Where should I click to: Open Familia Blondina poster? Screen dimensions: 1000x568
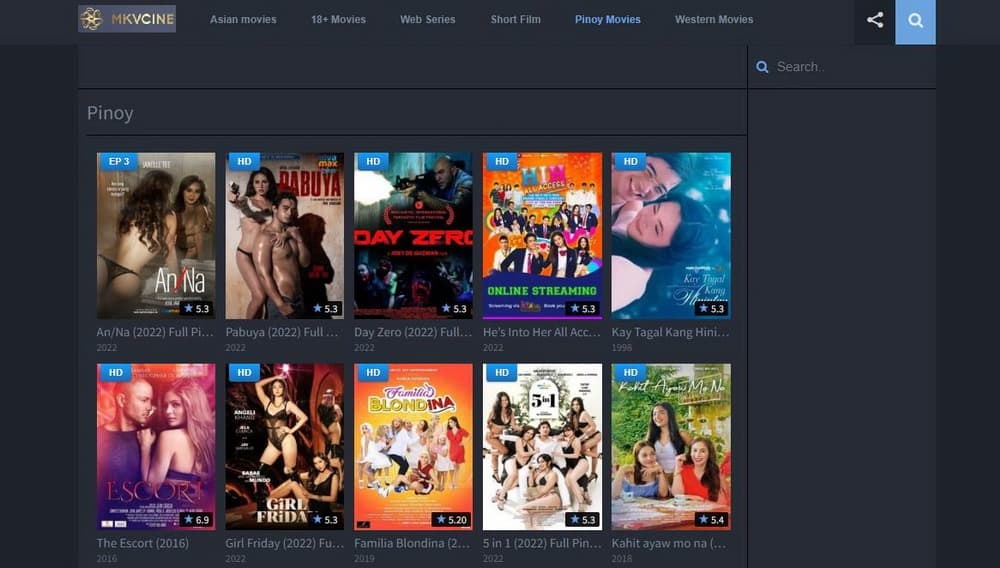[x=413, y=447]
